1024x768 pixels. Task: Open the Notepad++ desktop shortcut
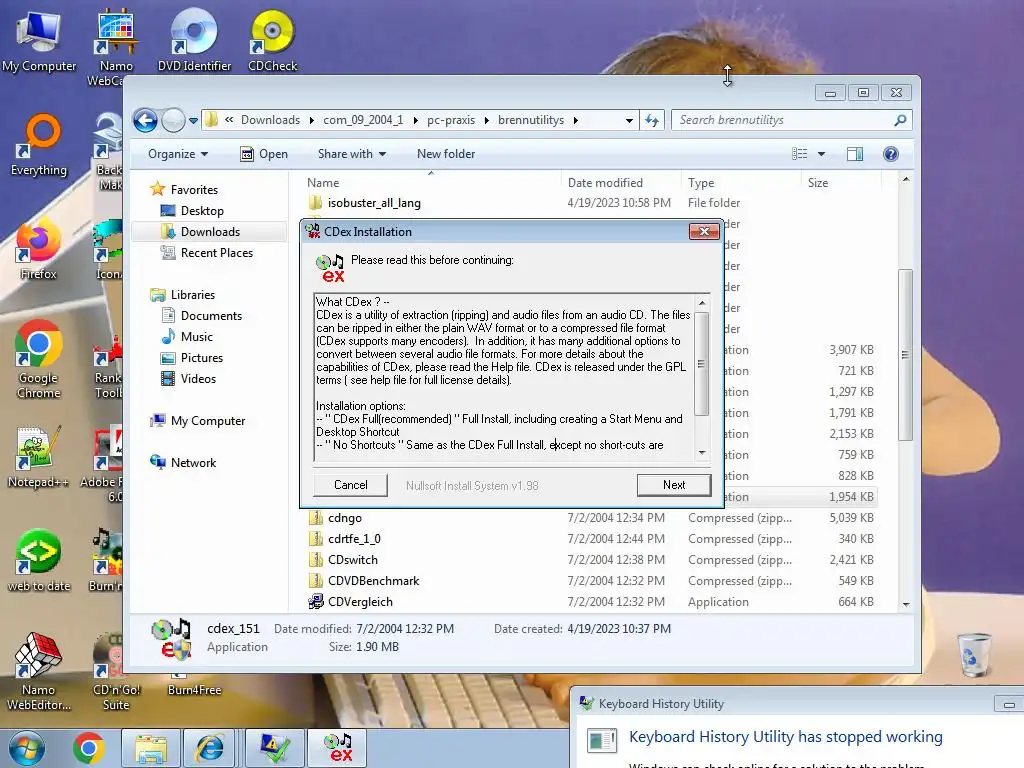pos(38,456)
